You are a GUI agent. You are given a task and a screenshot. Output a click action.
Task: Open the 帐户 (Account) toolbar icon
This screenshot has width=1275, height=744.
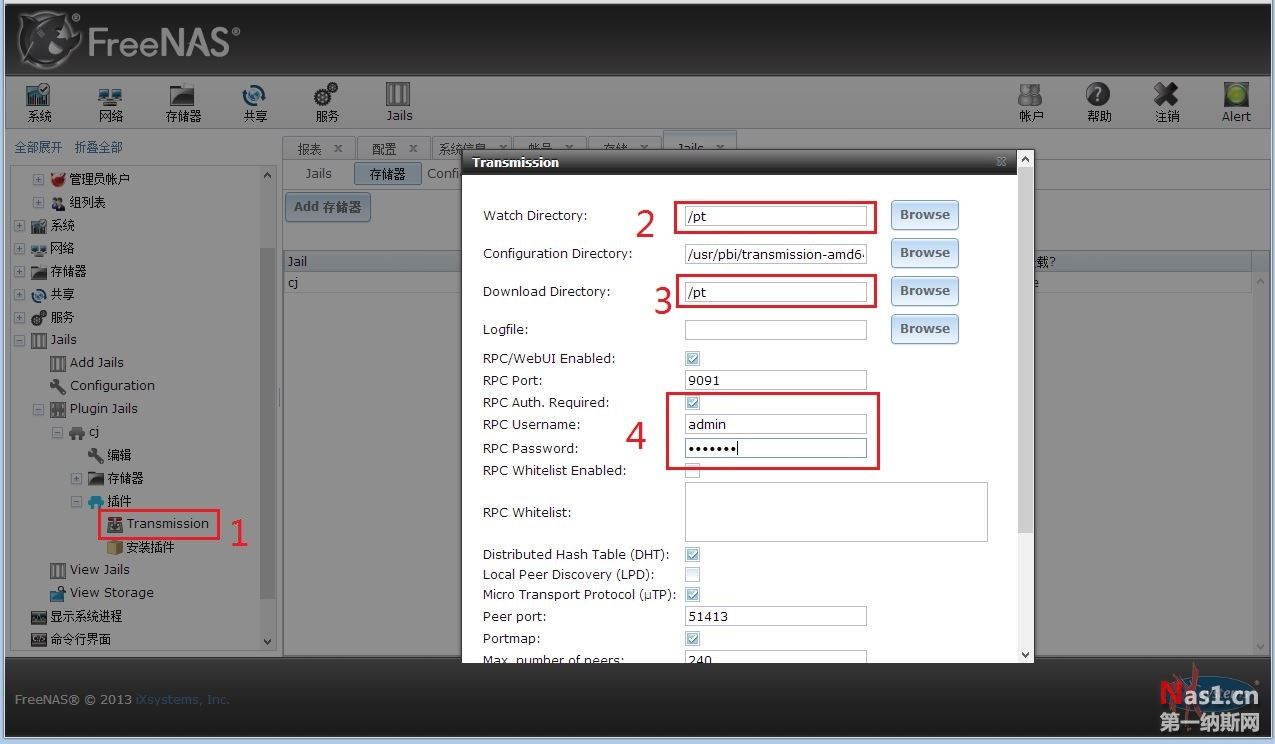point(1031,102)
